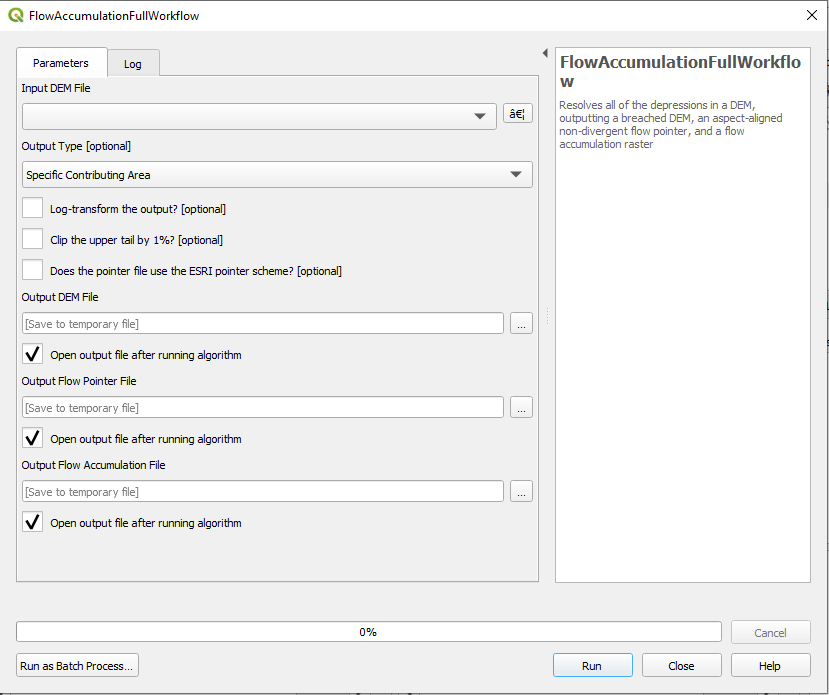The width and height of the screenshot is (829, 695).
Task: Enable Clip the upper tail by 1%
Action: (x=33, y=240)
